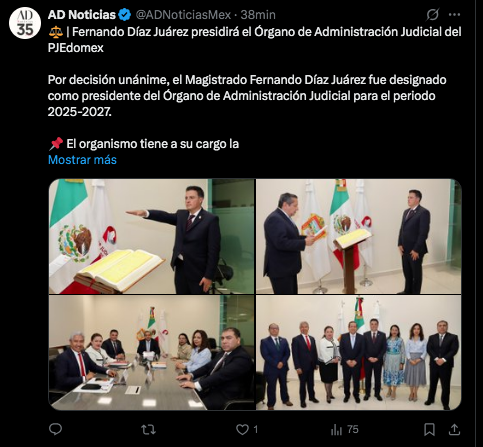Open AD Noticias profile avatar

tap(25, 23)
